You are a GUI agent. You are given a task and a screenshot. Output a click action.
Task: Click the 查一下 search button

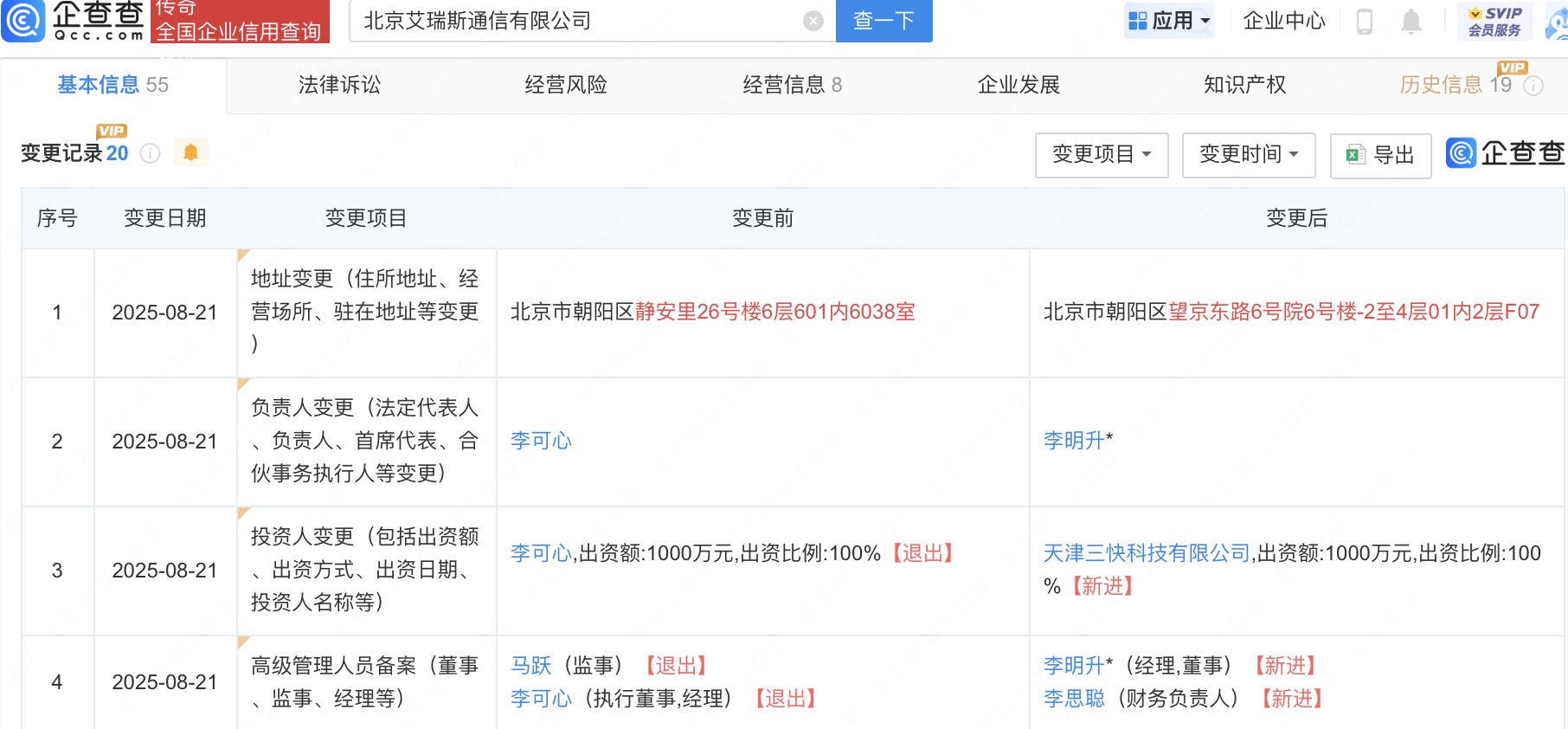point(884,21)
